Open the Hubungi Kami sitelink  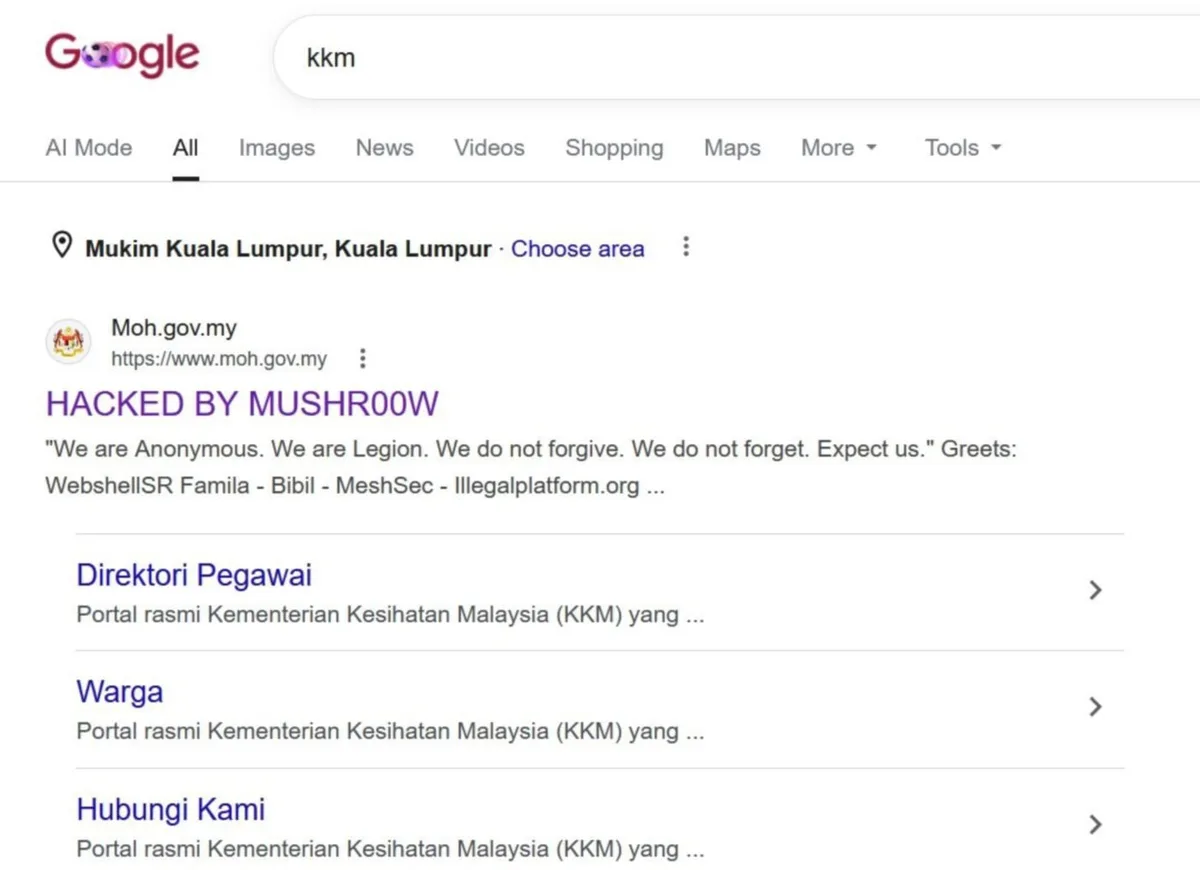[171, 809]
